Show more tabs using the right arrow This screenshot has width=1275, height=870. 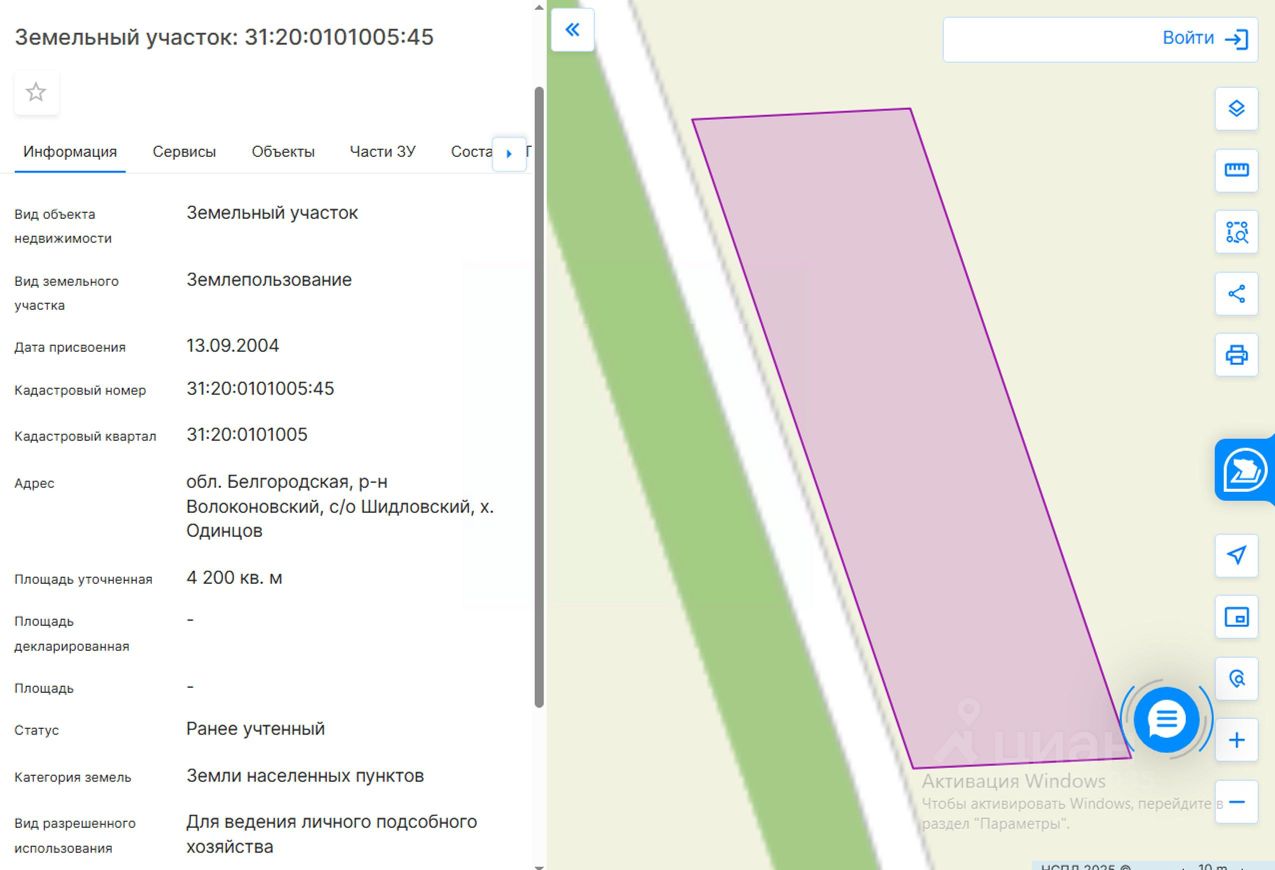click(x=509, y=153)
